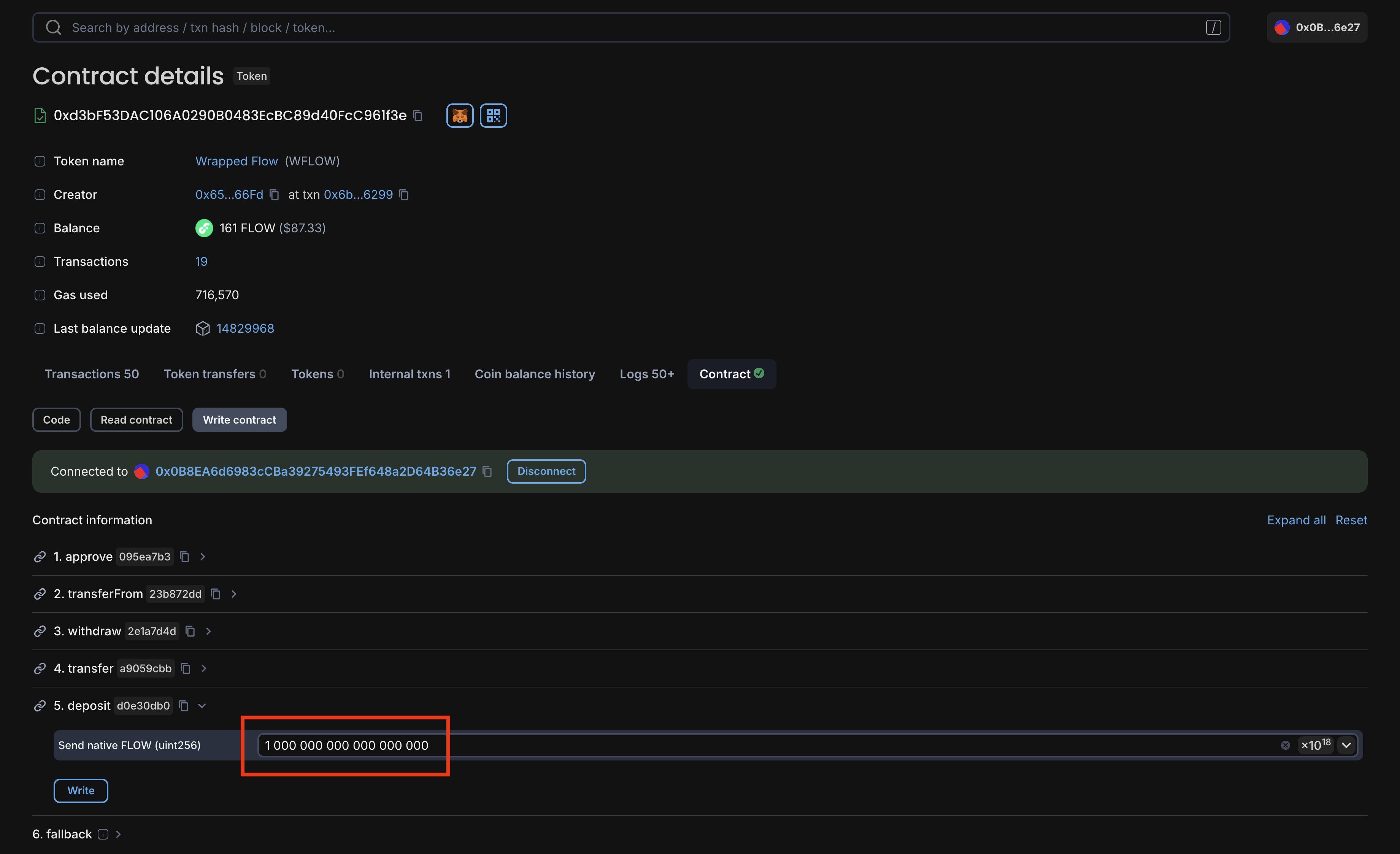Open the Logs 50+ tab
Viewport: 1400px width, 854px height.
pos(647,374)
